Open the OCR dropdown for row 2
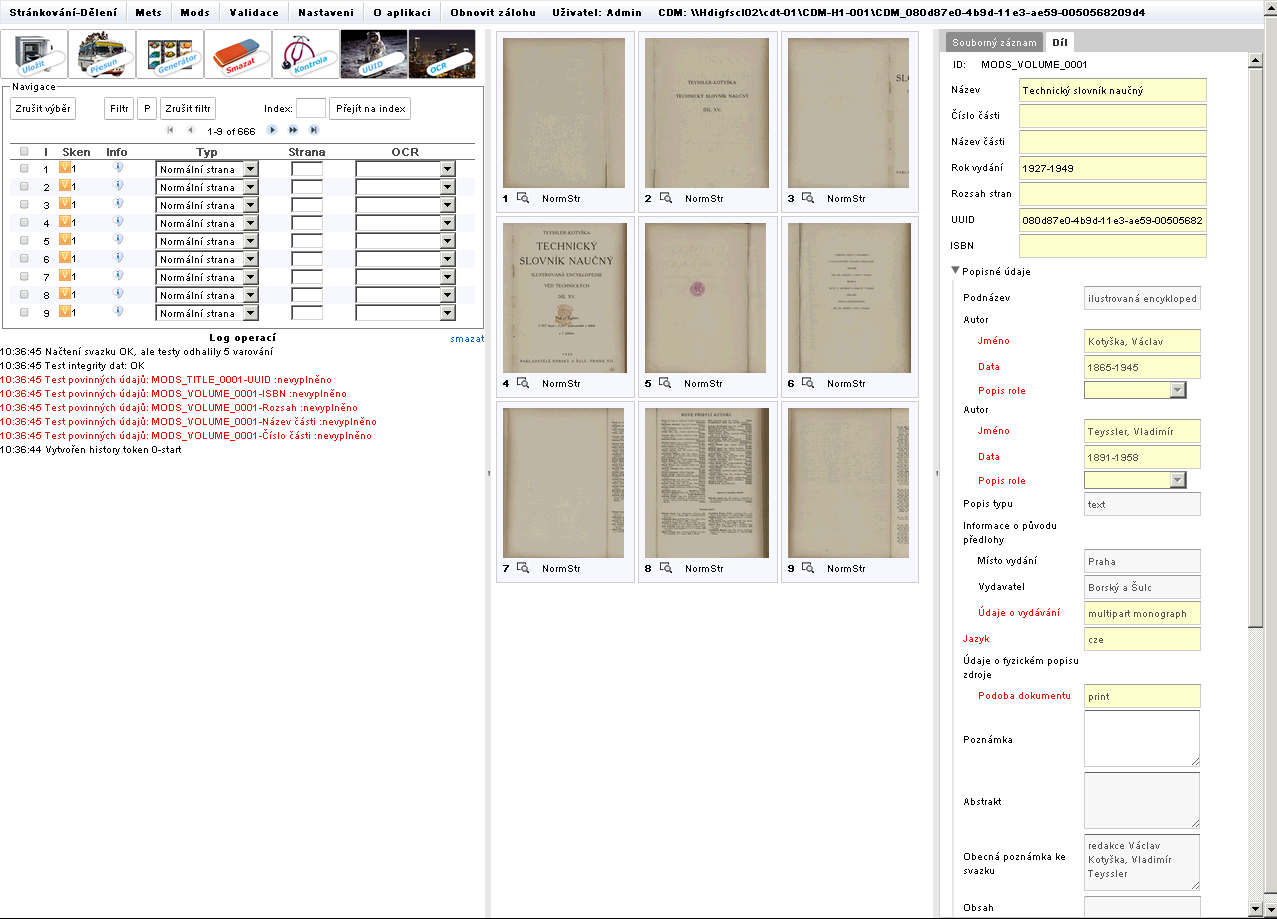Viewport: 1277px width, 919px height. click(x=405, y=187)
